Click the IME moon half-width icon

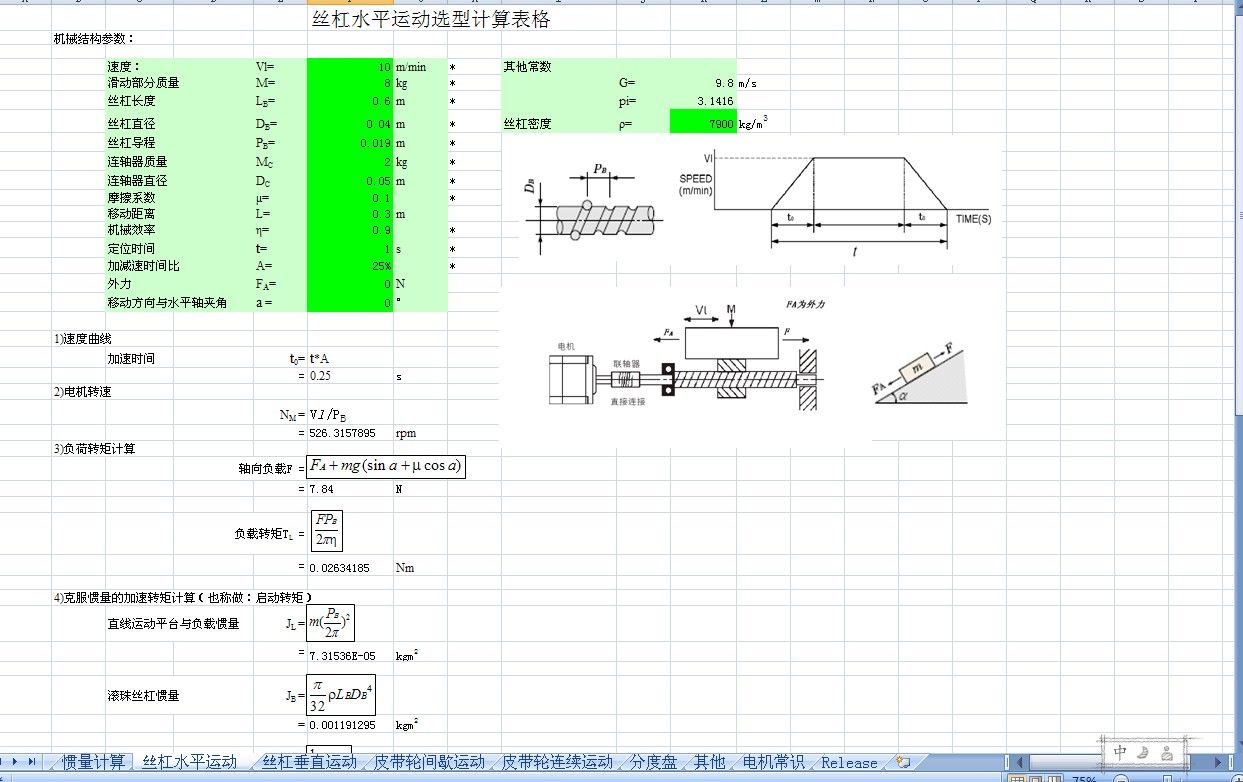click(x=1145, y=751)
